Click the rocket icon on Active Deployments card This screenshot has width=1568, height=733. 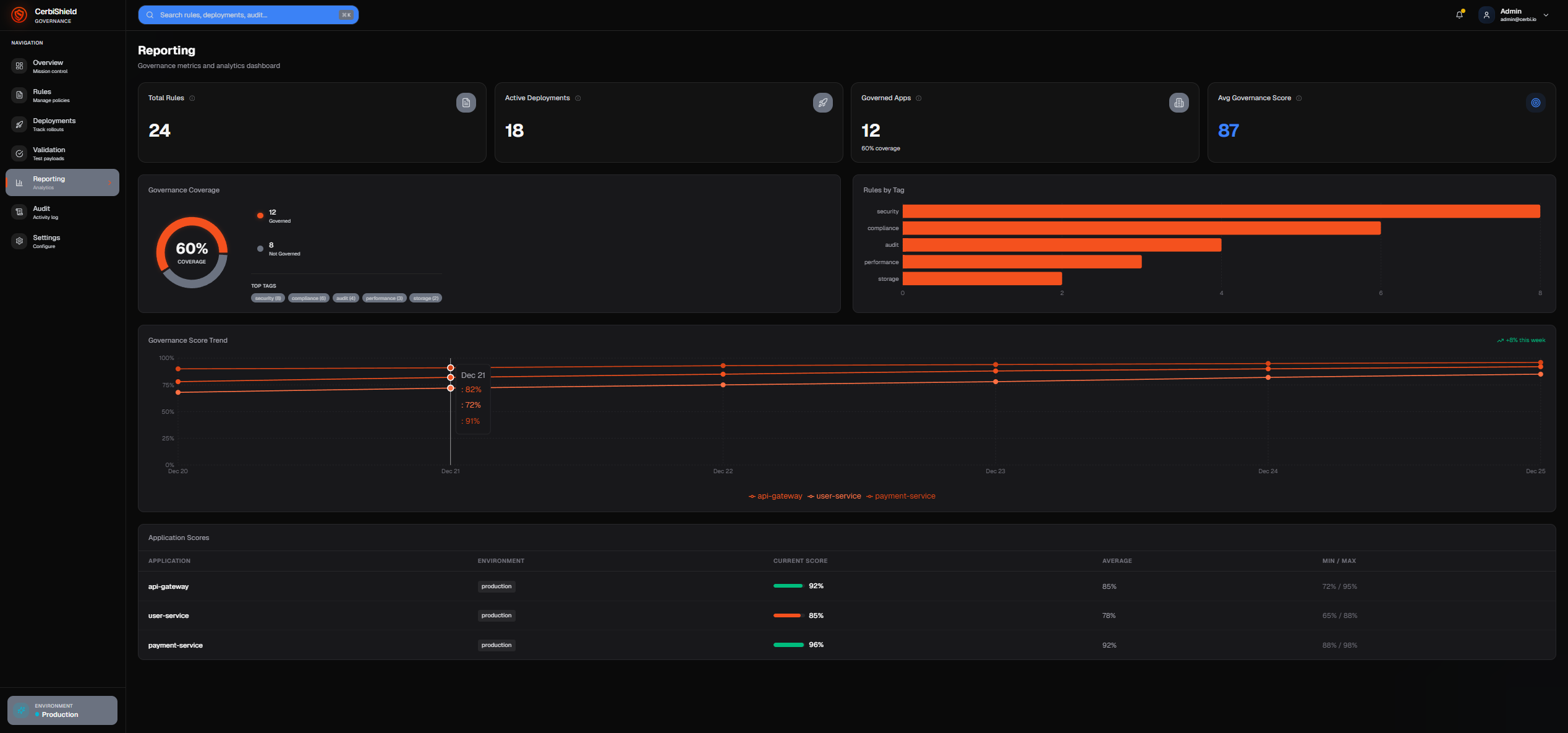(822, 103)
